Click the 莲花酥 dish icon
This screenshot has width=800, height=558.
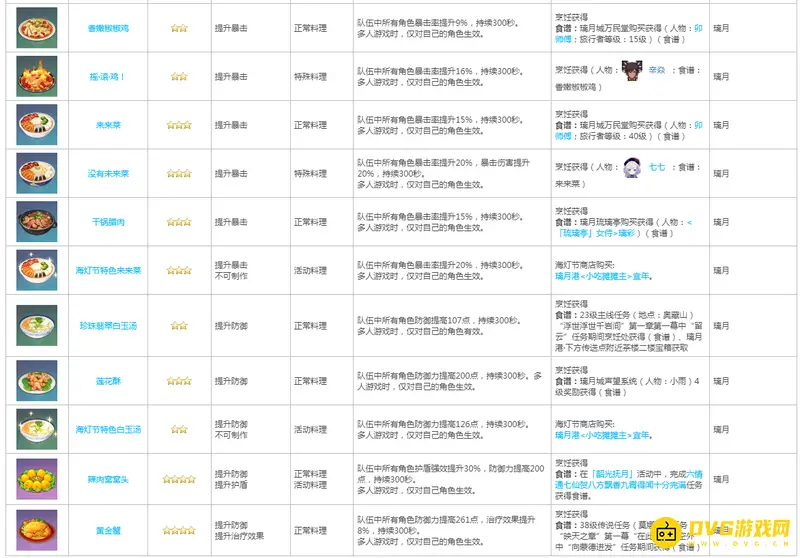37,380
